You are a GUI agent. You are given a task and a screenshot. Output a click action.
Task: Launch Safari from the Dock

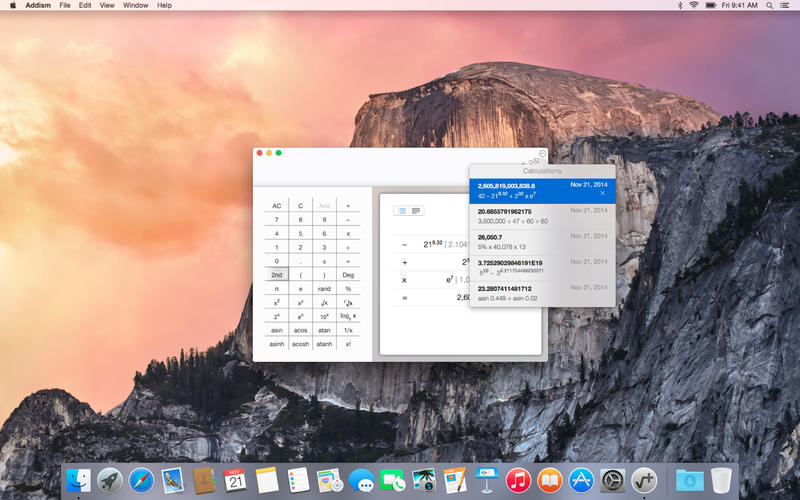click(141, 481)
